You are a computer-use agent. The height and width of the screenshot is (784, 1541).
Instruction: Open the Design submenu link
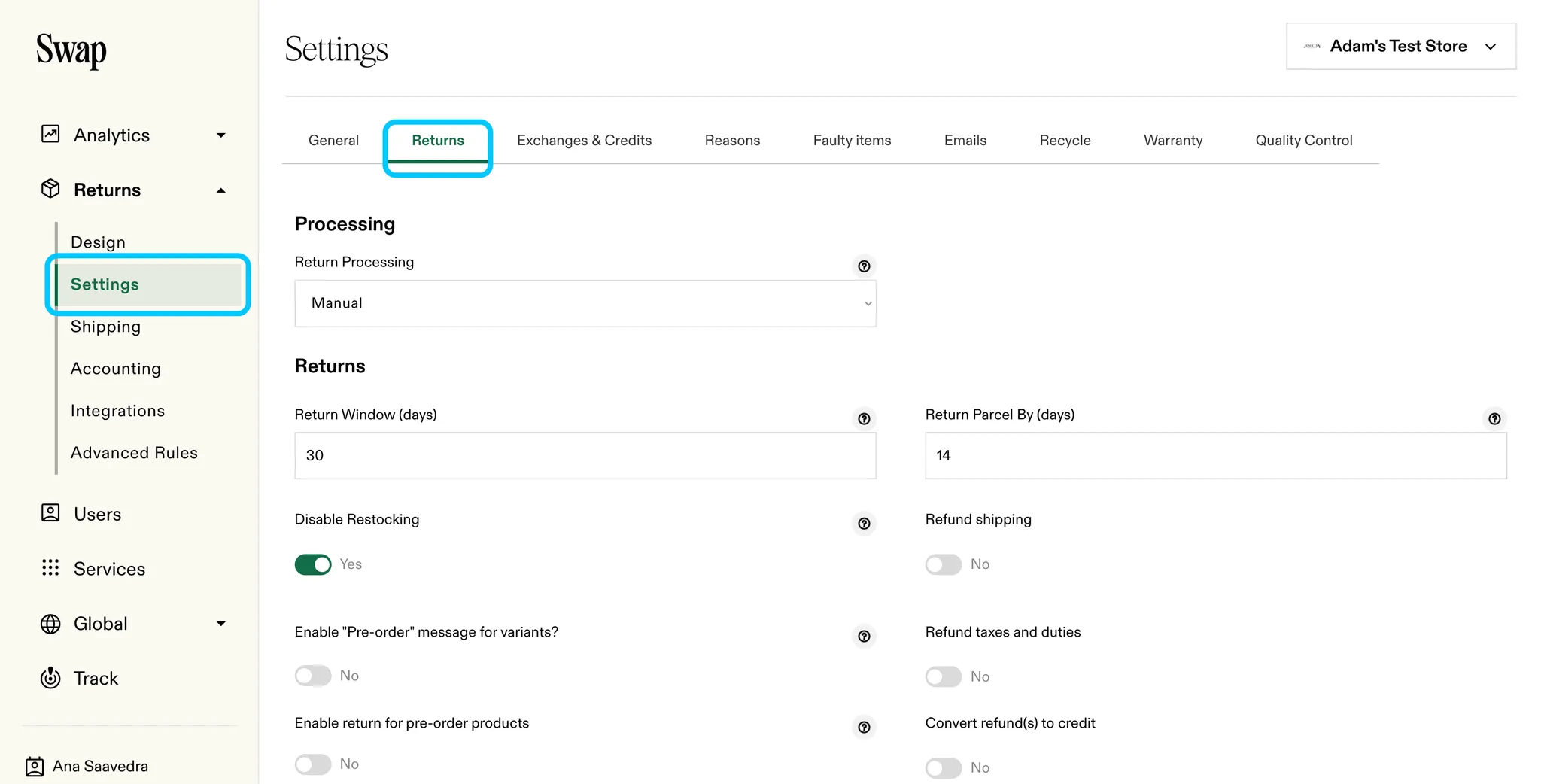[x=98, y=242]
